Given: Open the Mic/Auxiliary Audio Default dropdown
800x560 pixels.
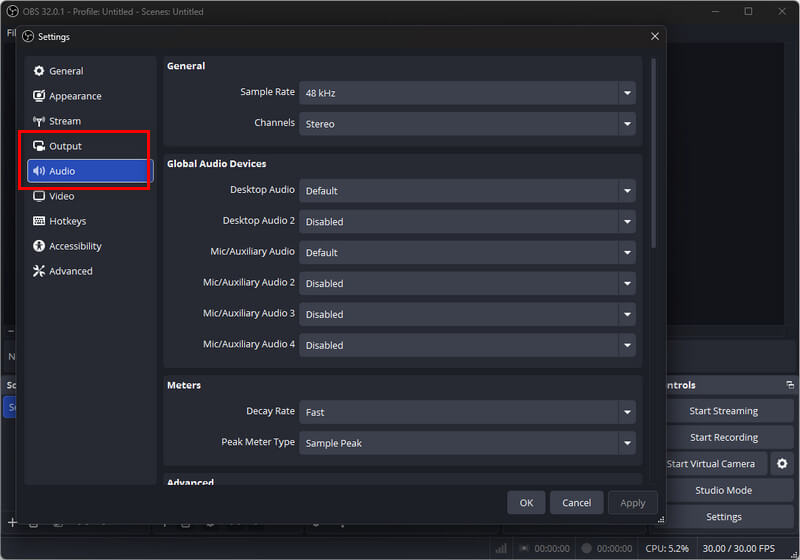Looking at the screenshot, I should click(467, 252).
